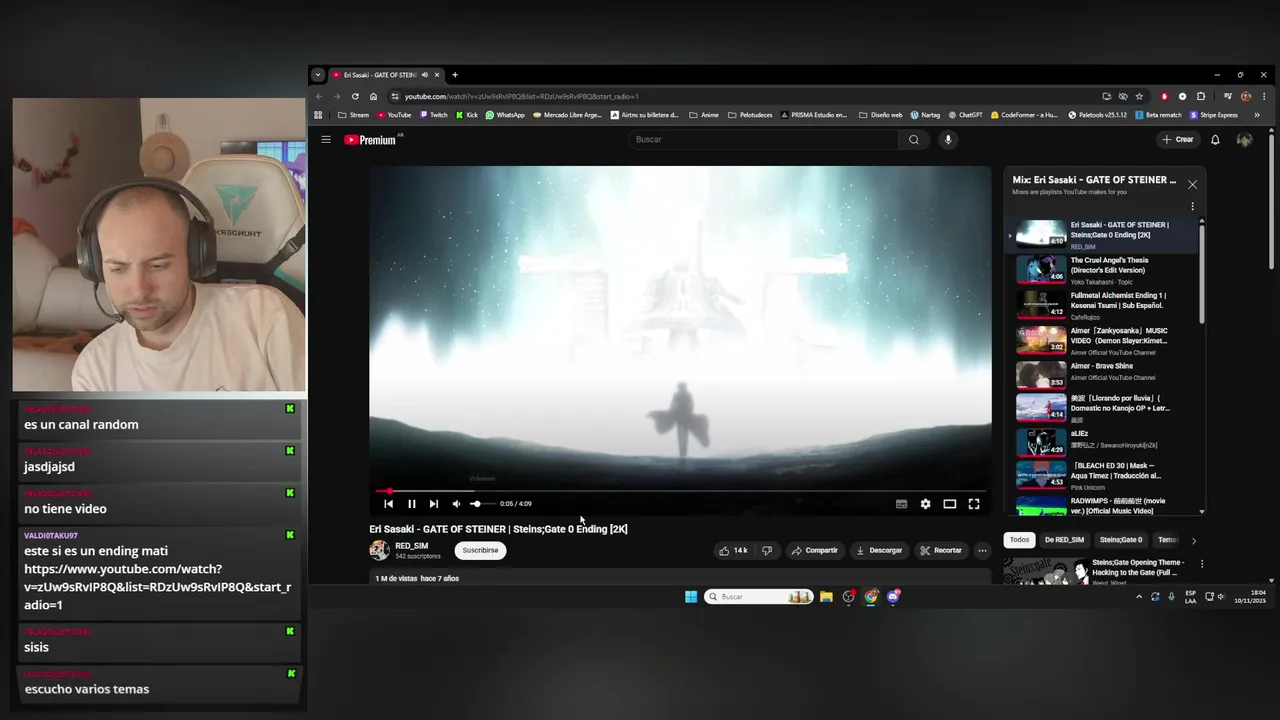Screen dimensions: 1280x720
Task: Open the ChatGPT bookmark
Action: click(x=965, y=115)
